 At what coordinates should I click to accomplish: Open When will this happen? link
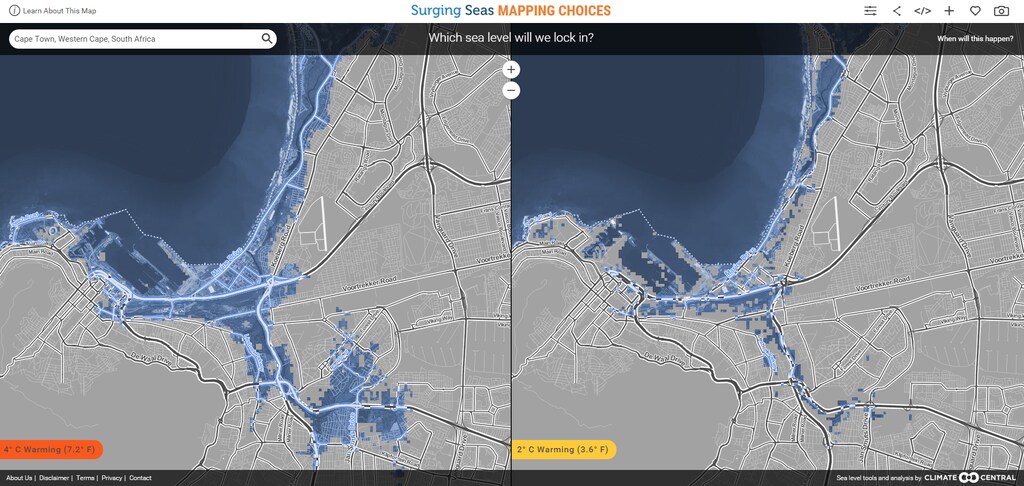[975, 39]
